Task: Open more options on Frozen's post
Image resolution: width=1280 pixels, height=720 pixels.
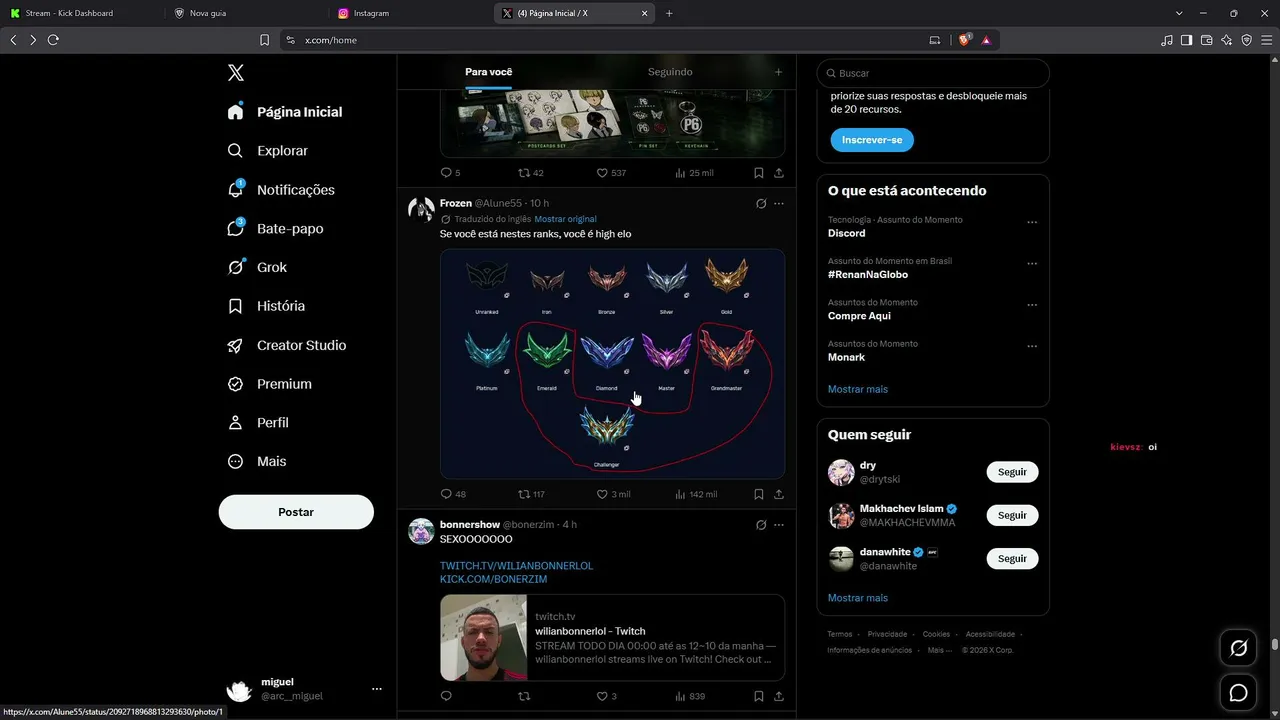Action: point(779,203)
